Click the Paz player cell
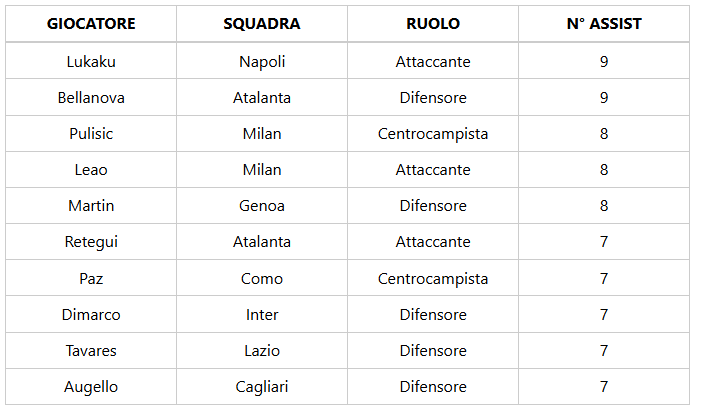702x410 pixels. 91,279
